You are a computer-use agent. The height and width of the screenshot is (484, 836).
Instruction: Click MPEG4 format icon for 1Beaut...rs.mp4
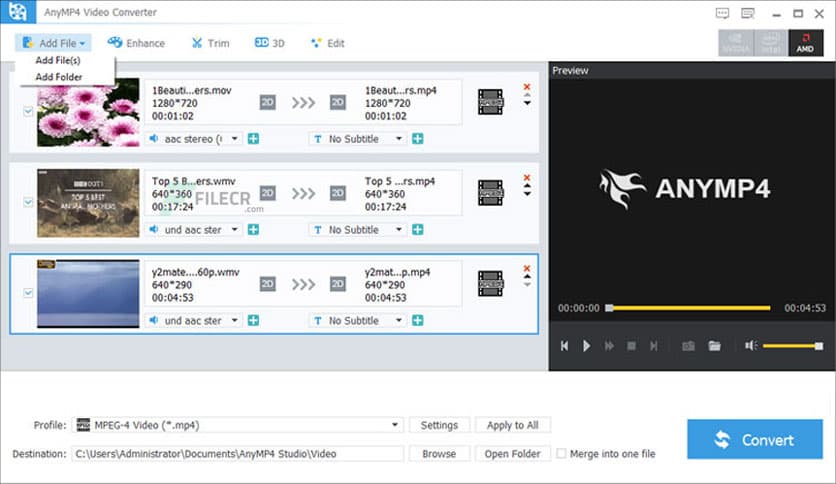(491, 102)
